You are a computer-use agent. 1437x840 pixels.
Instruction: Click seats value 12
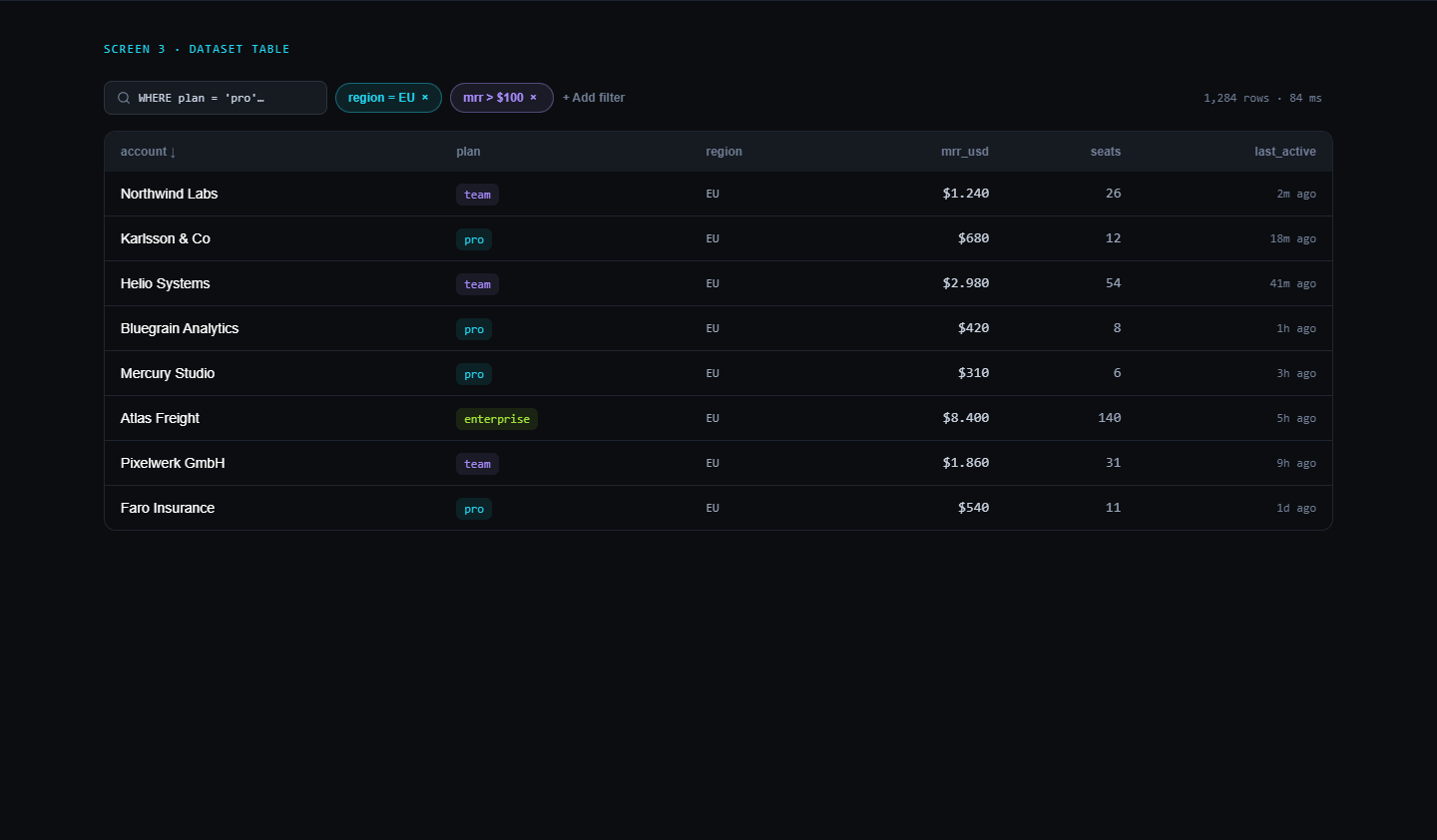(1114, 238)
